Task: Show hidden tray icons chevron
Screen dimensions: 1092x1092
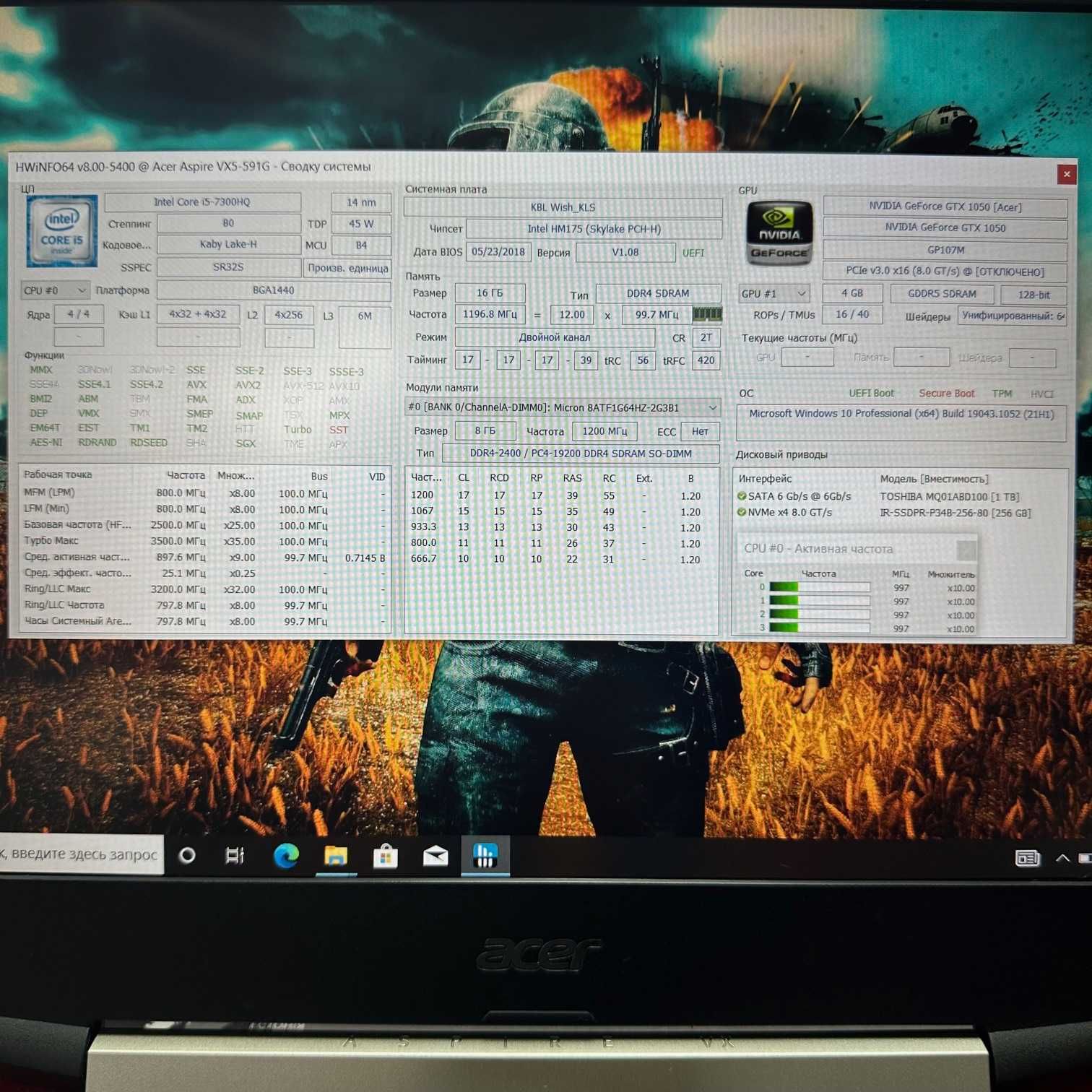Action: [x=1062, y=858]
